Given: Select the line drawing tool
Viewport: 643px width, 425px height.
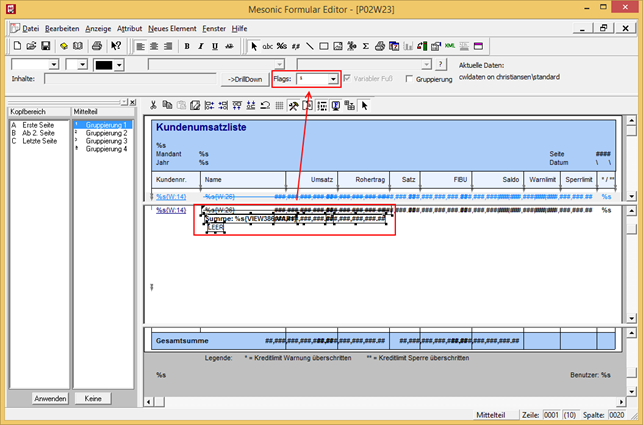Looking at the screenshot, I should [309, 46].
